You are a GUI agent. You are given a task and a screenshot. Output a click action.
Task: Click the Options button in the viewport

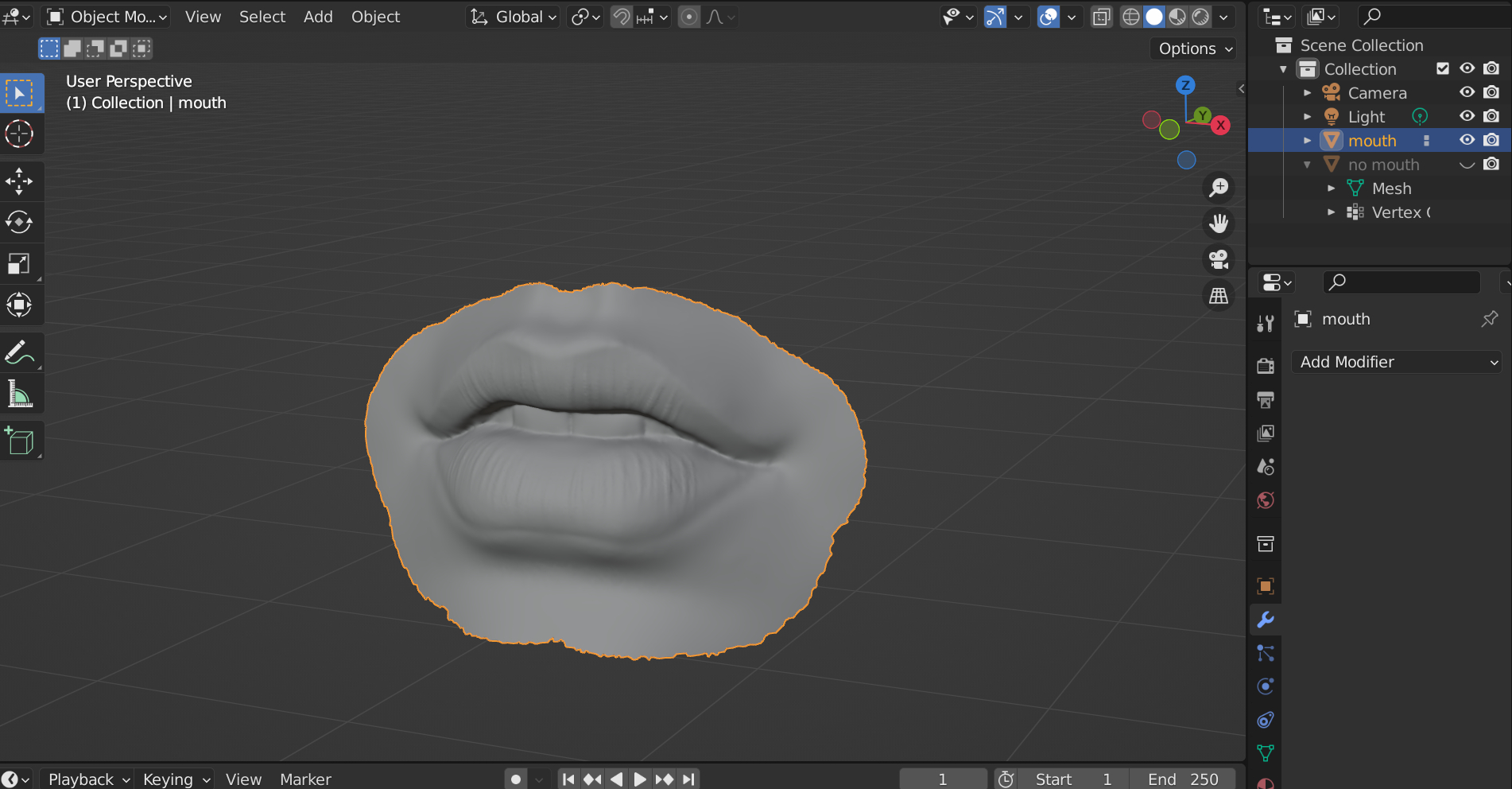click(1192, 48)
